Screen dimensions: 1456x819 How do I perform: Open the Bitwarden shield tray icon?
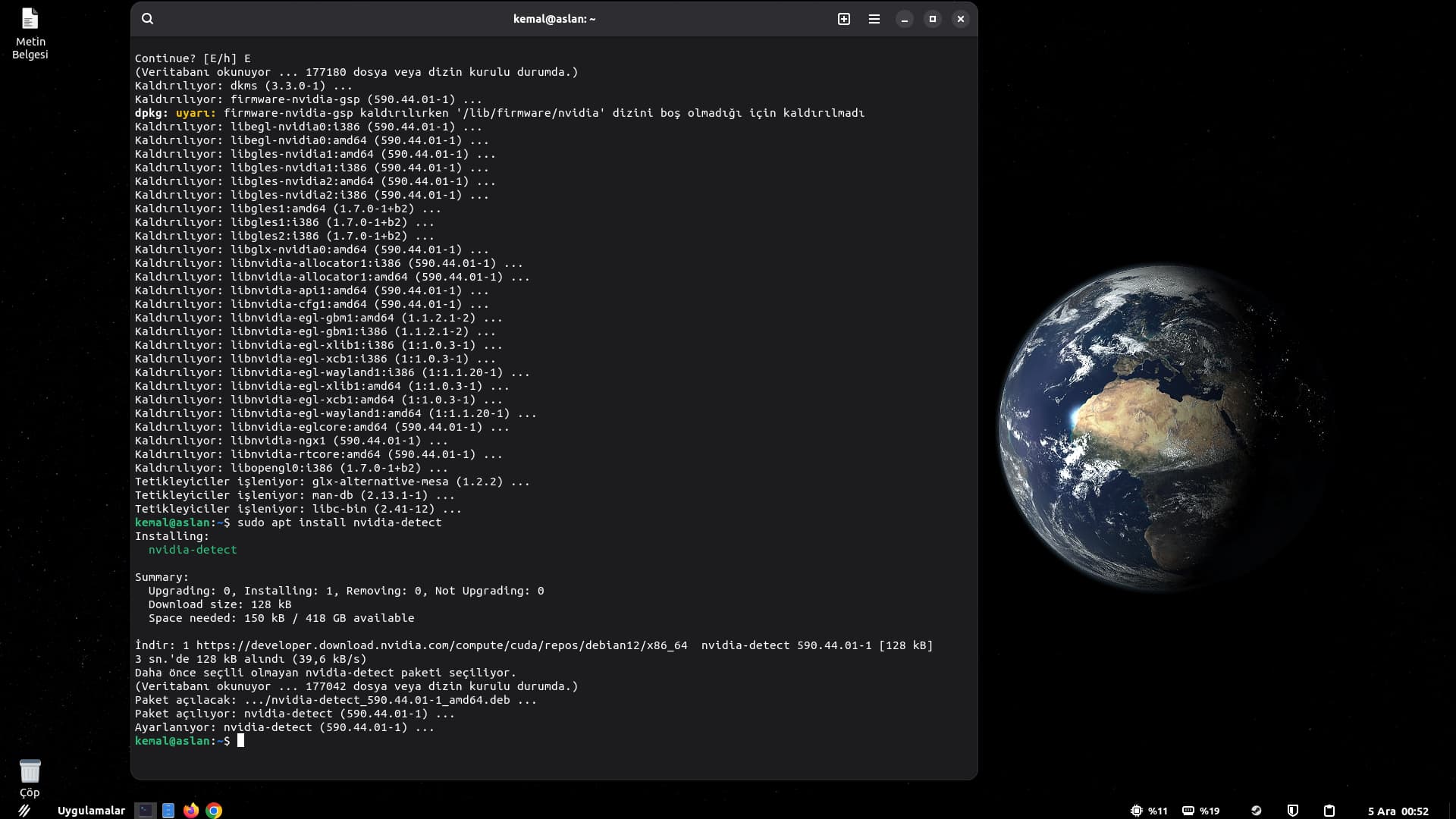1293,811
